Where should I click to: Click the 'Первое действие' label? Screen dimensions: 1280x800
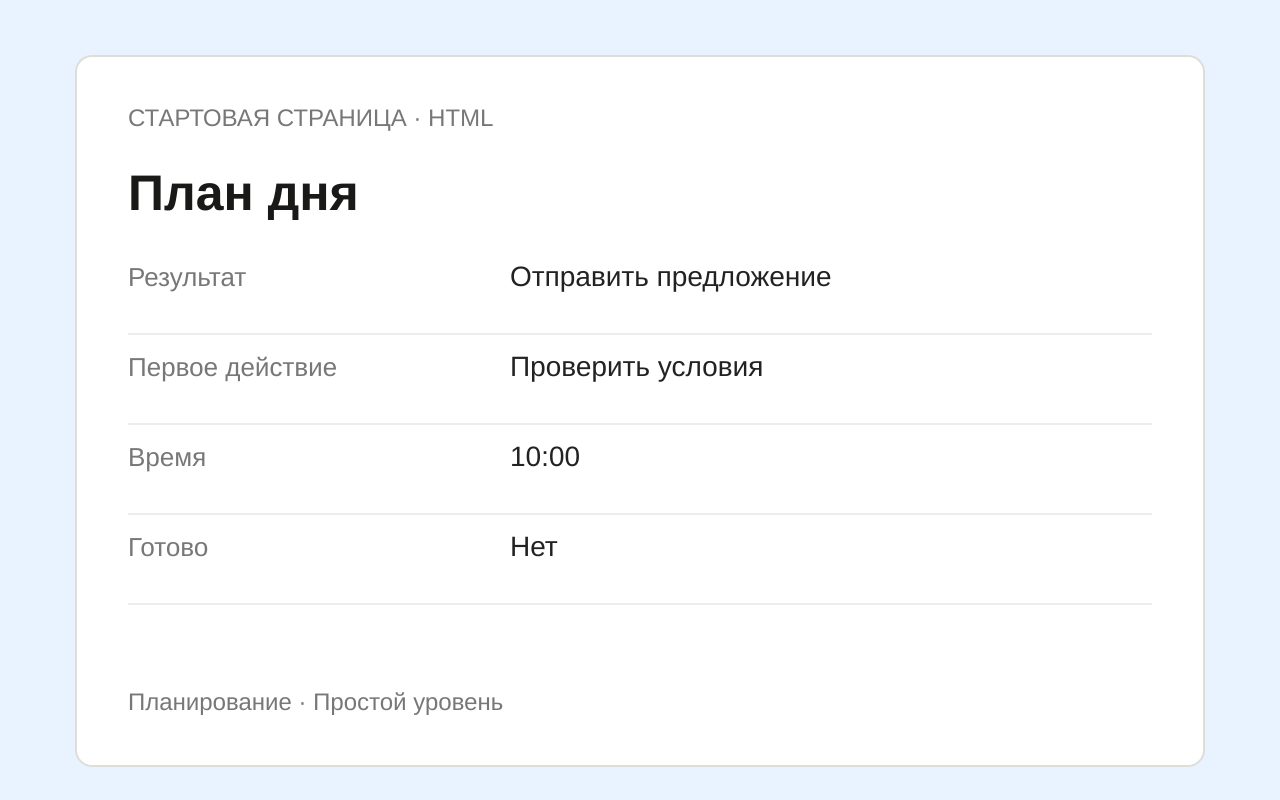click(x=232, y=368)
